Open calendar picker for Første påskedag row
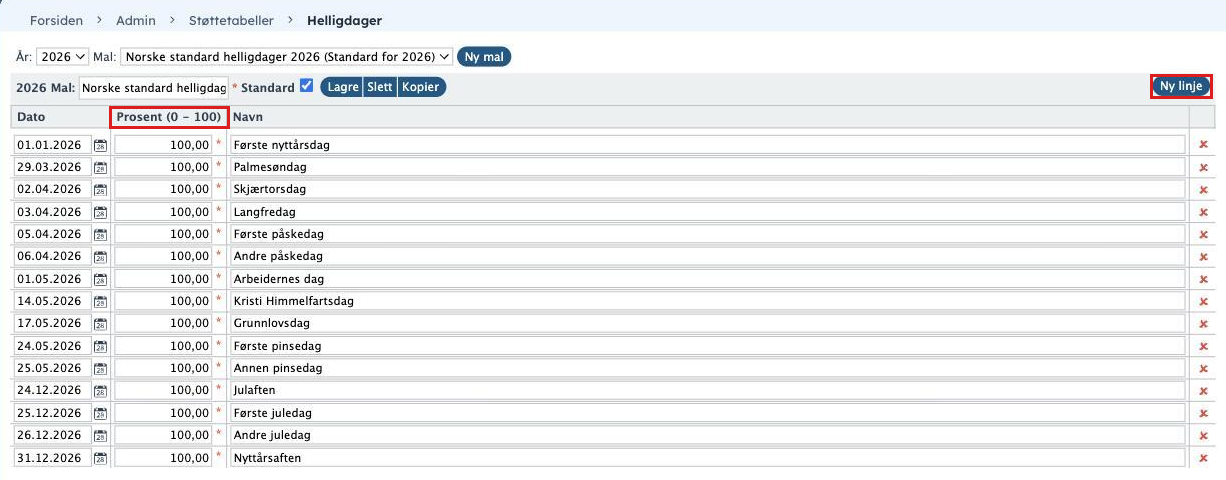Image resolution: width=1226 pixels, height=480 pixels. pos(100,234)
